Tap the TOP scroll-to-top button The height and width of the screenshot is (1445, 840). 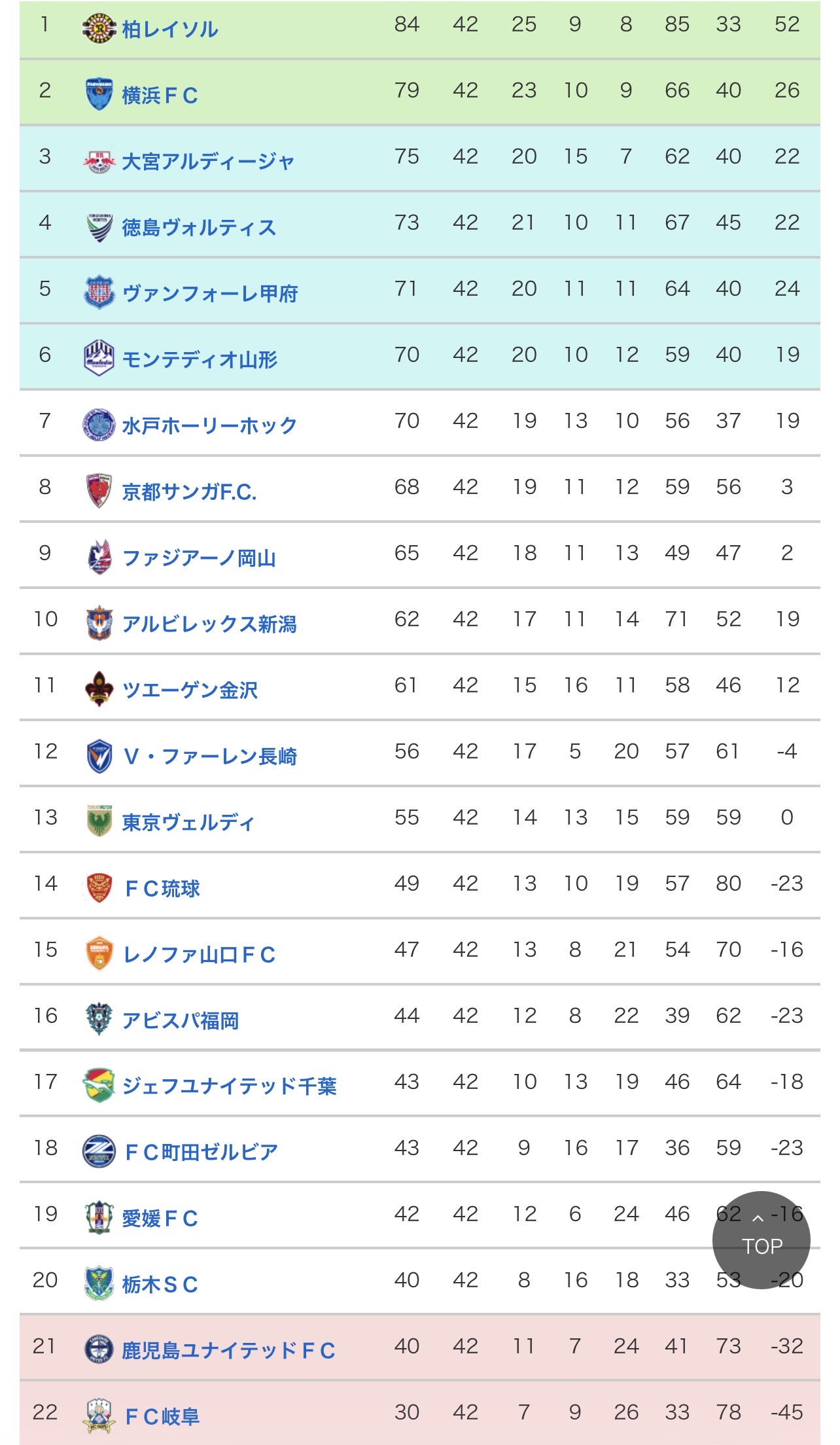761,1240
